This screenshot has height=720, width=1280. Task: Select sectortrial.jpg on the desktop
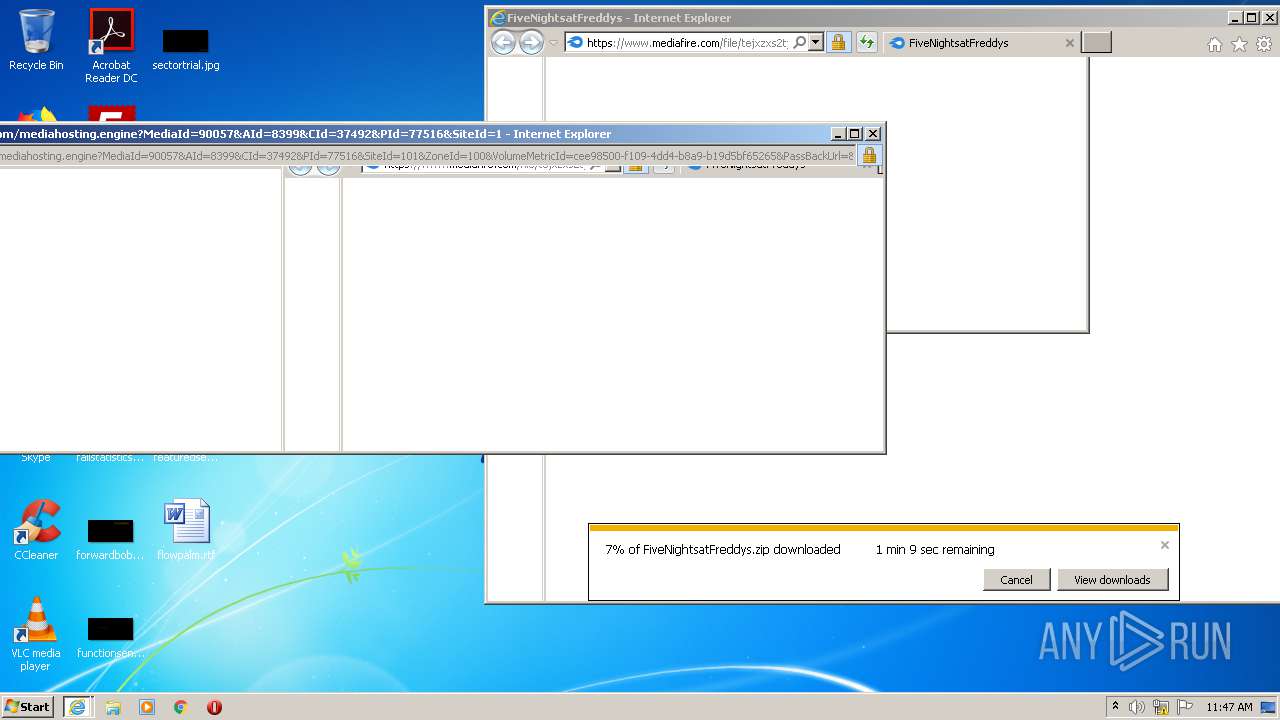click(186, 50)
